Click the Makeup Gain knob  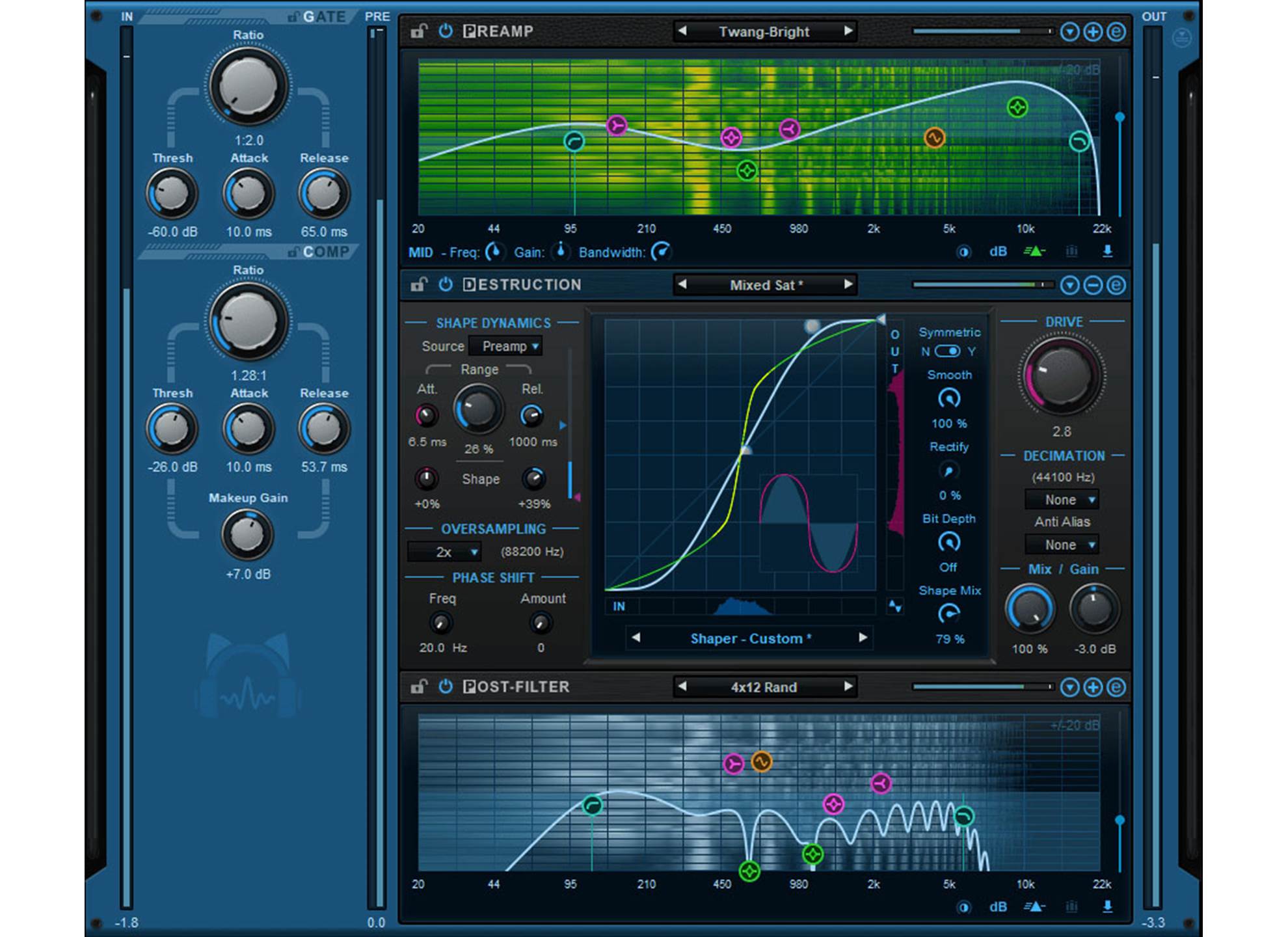click(248, 535)
